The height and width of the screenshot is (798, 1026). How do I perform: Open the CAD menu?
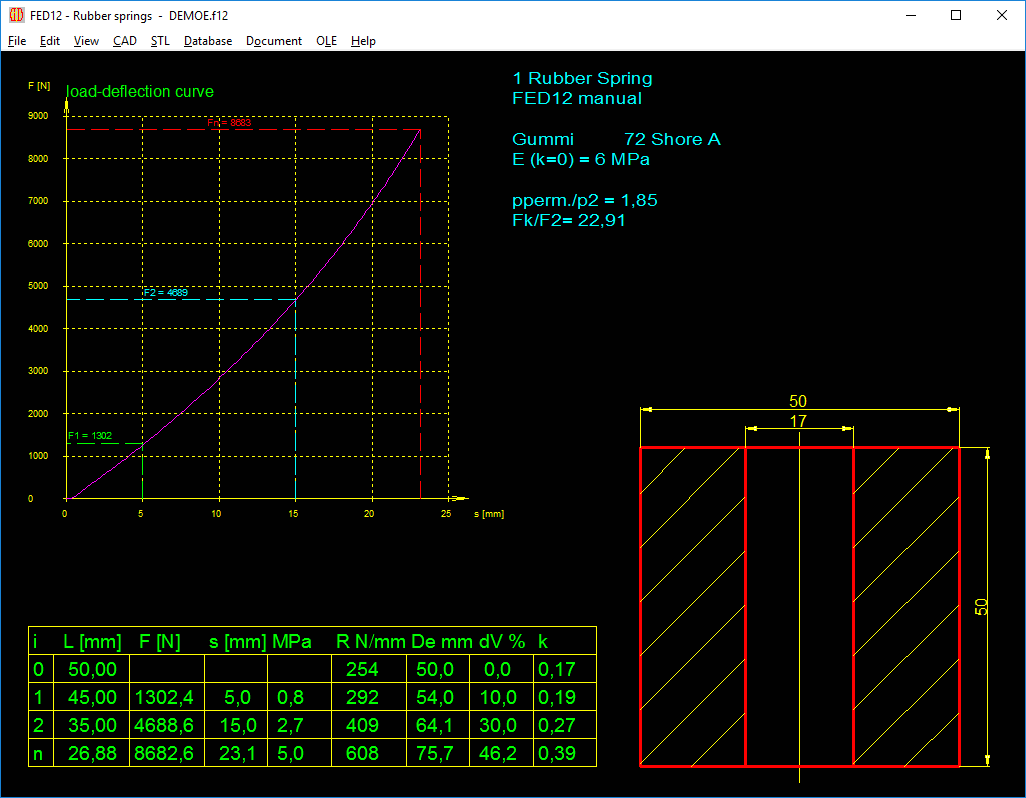point(125,41)
